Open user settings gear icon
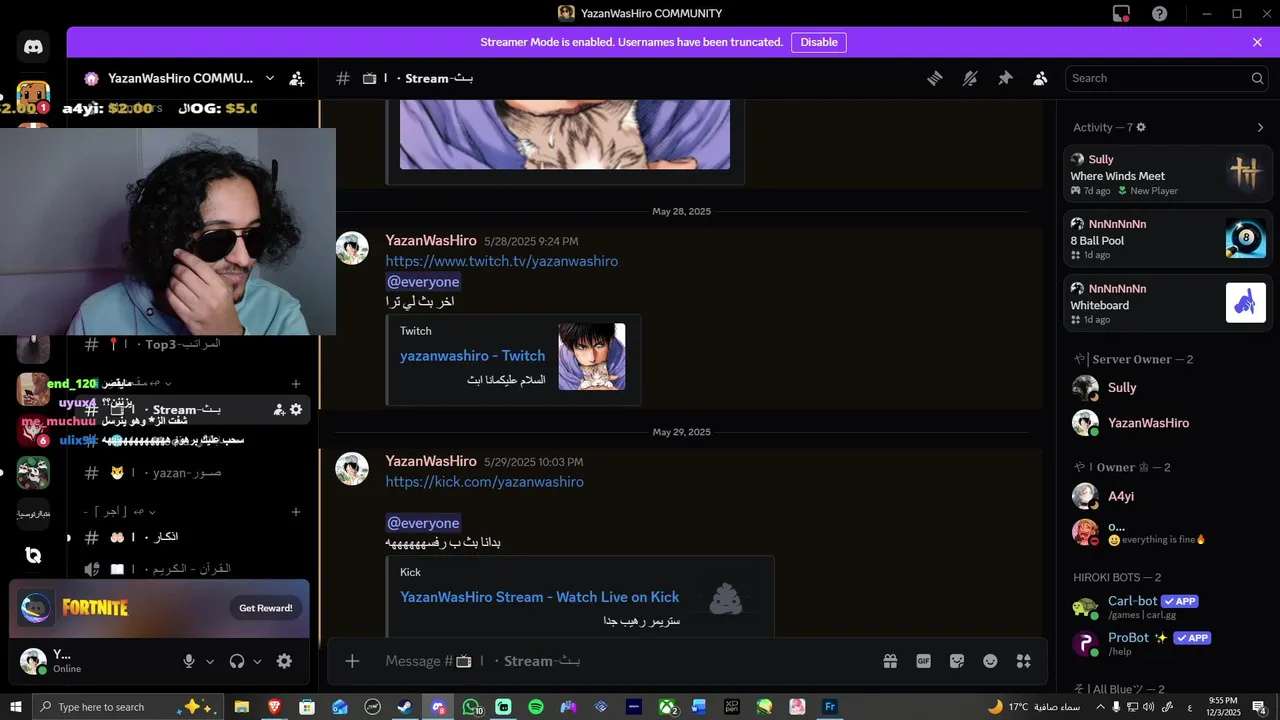This screenshot has width=1280, height=720. click(x=284, y=661)
